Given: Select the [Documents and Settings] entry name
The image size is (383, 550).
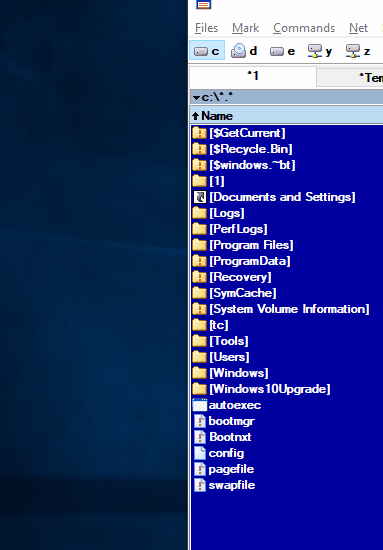Looking at the screenshot, I should pos(282,197).
